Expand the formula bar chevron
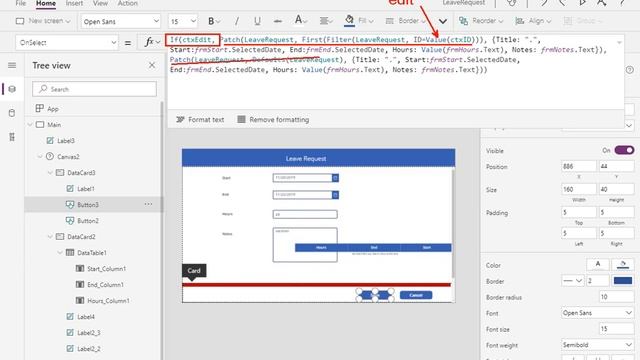 tap(619, 42)
